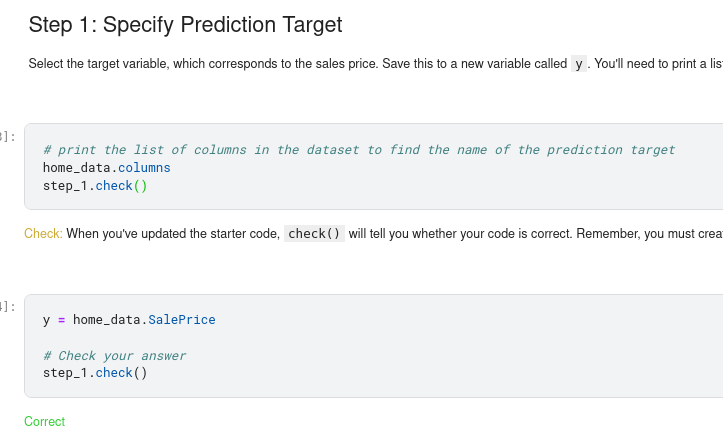Click the "SalePrice" attribute in the second cell
Image resolution: width=723 pixels, height=432 pixels.
181,320
